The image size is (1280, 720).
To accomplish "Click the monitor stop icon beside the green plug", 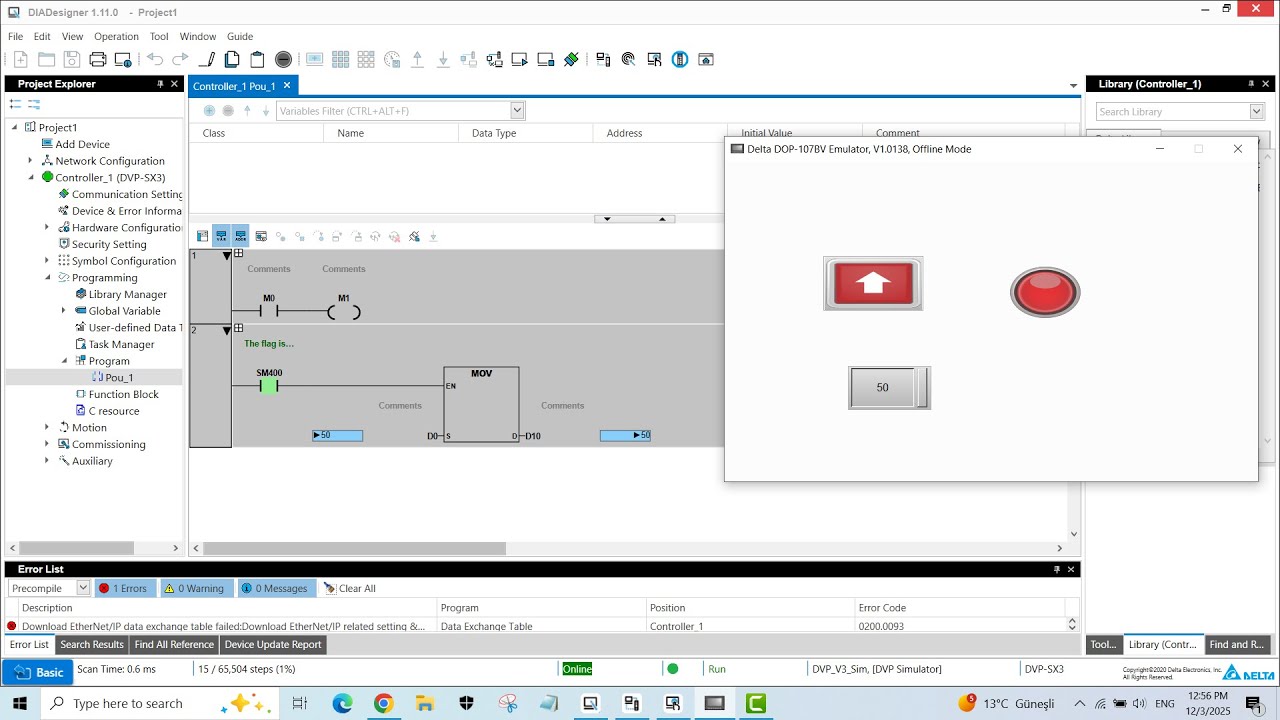I will tap(545, 59).
